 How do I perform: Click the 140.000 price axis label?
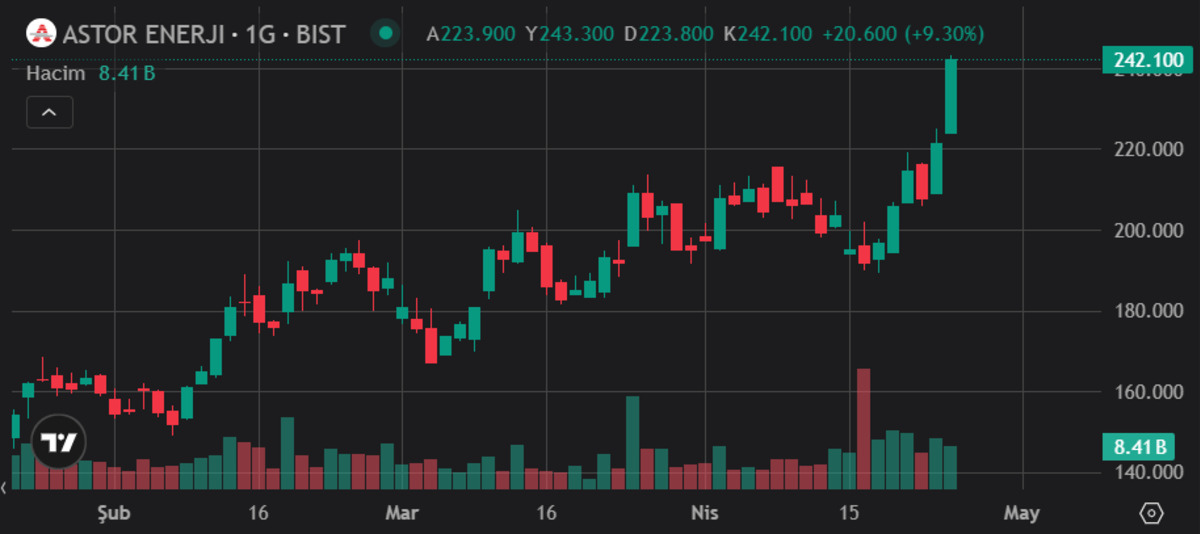click(1147, 473)
